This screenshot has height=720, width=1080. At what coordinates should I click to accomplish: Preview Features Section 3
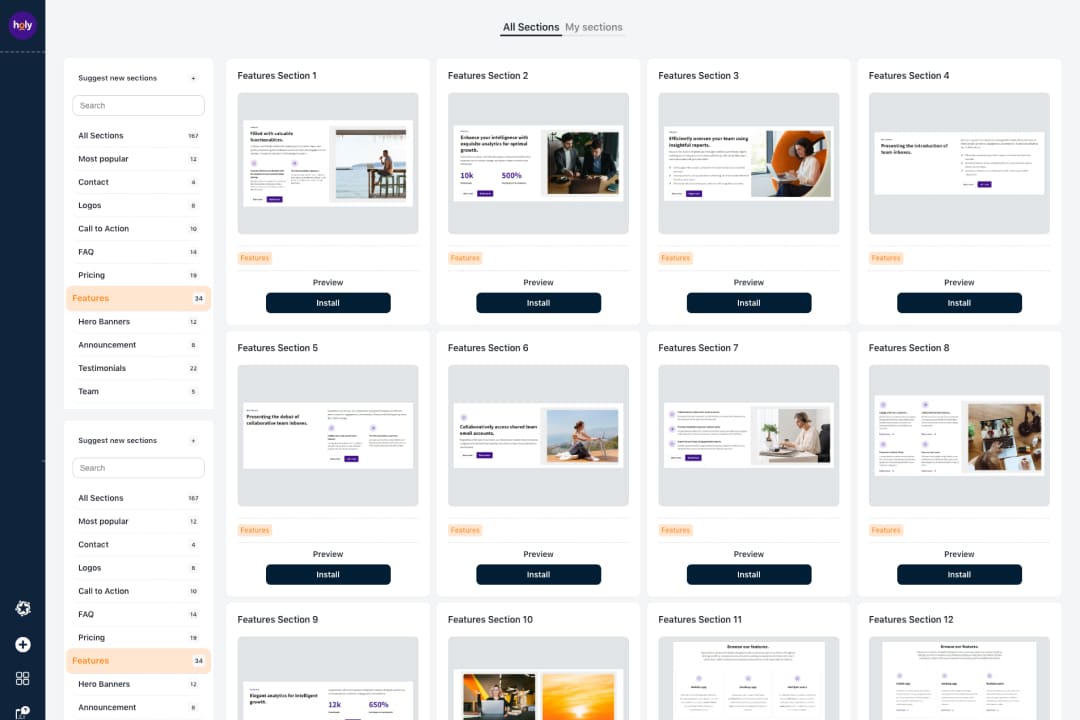click(749, 282)
